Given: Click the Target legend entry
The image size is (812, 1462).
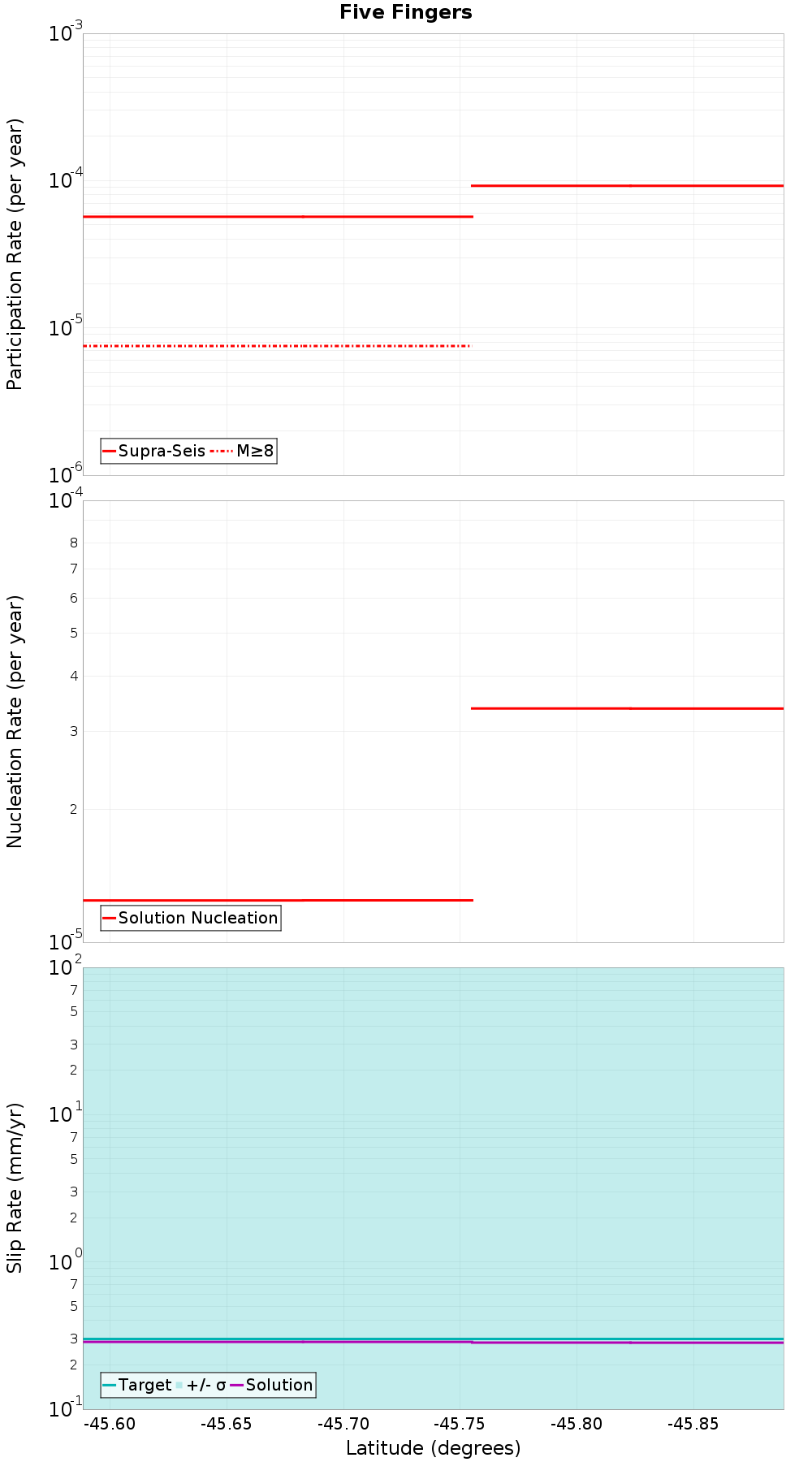Looking at the screenshot, I should tap(137, 1385).
